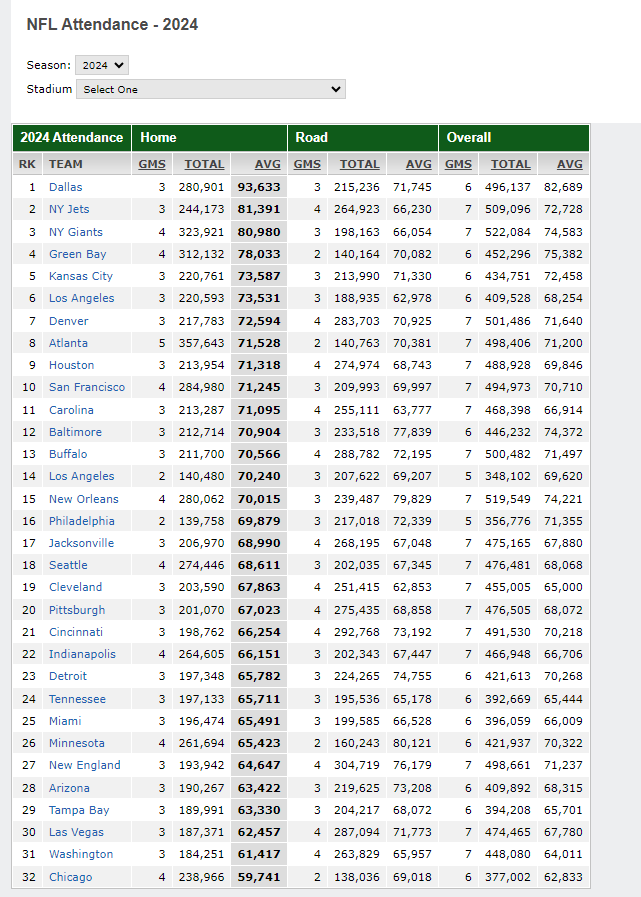Select New England road total 304,719
This screenshot has height=897, width=641.
357,765
